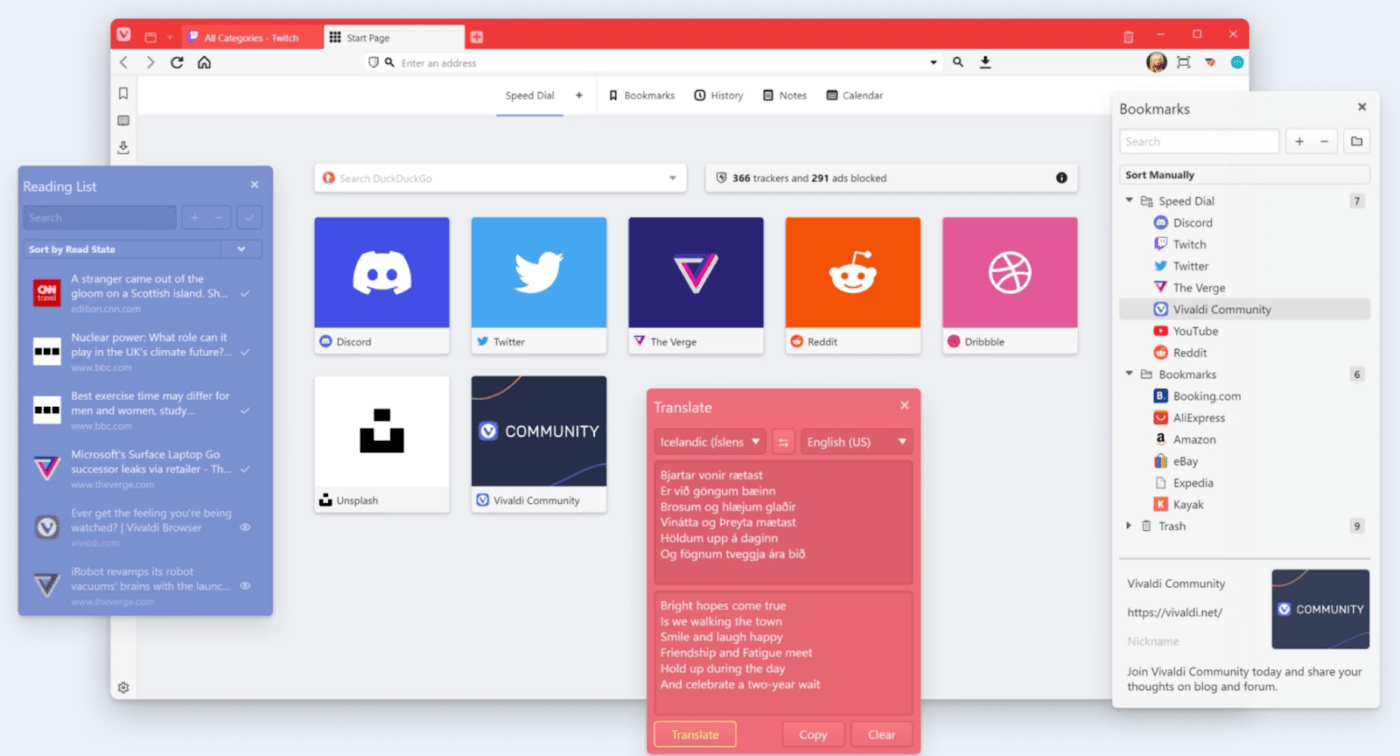Click the Translate button
The width and height of the screenshot is (1400, 756).
click(695, 734)
